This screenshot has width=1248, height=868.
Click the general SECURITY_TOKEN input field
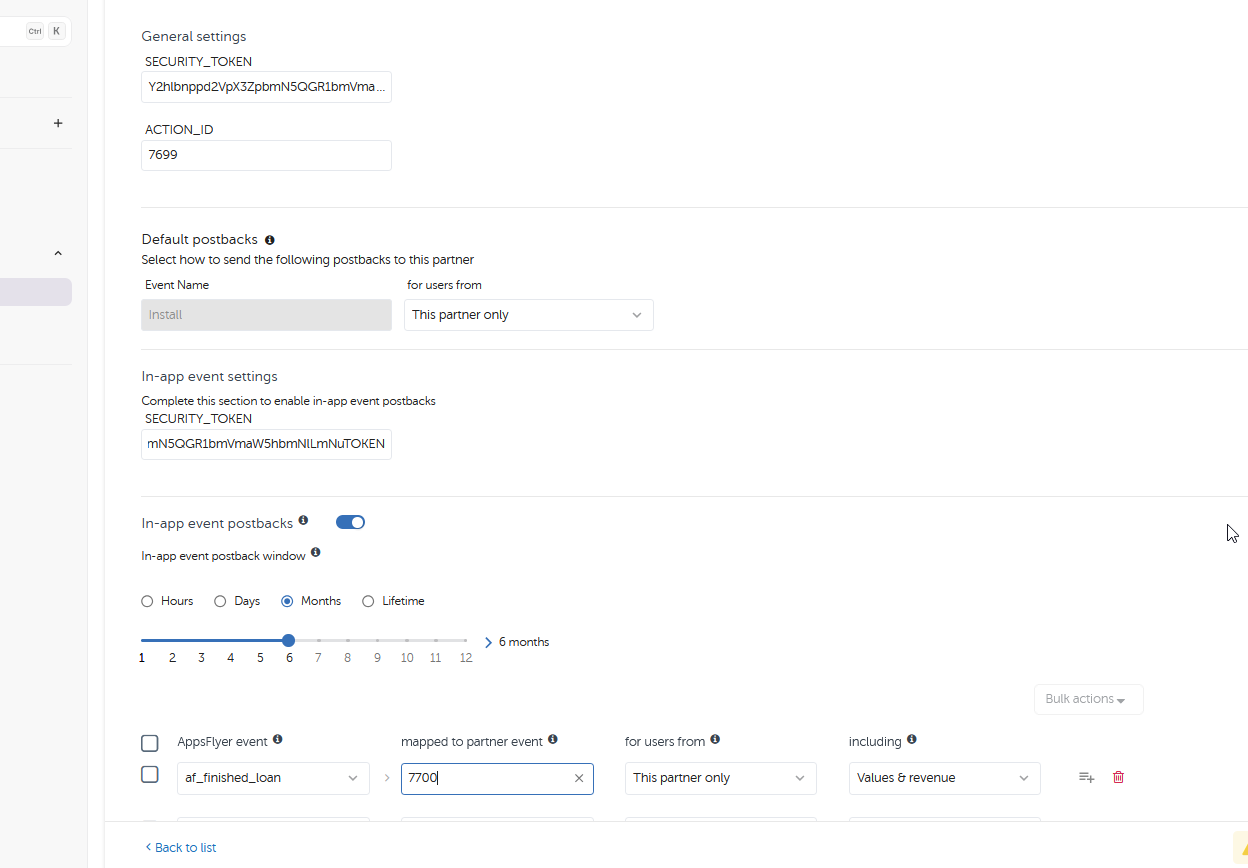(266, 87)
